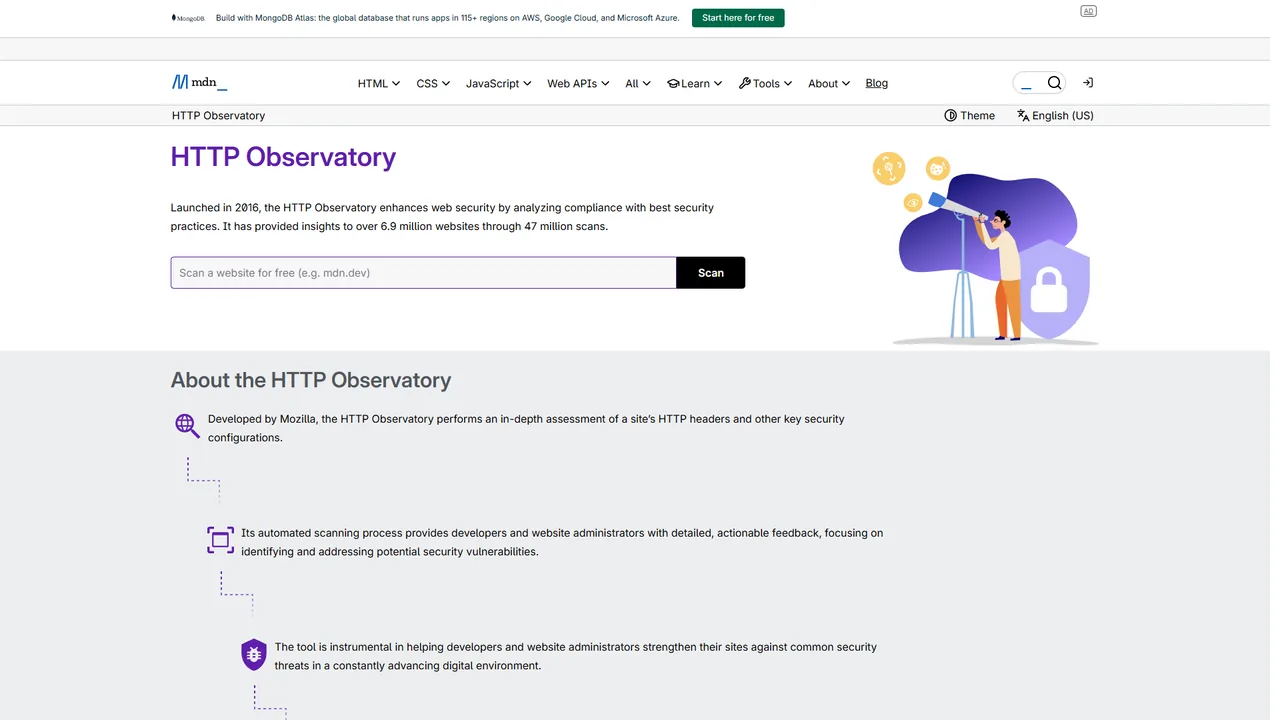Click the globe magnifier icon
The height and width of the screenshot is (720, 1280).
click(x=187, y=426)
